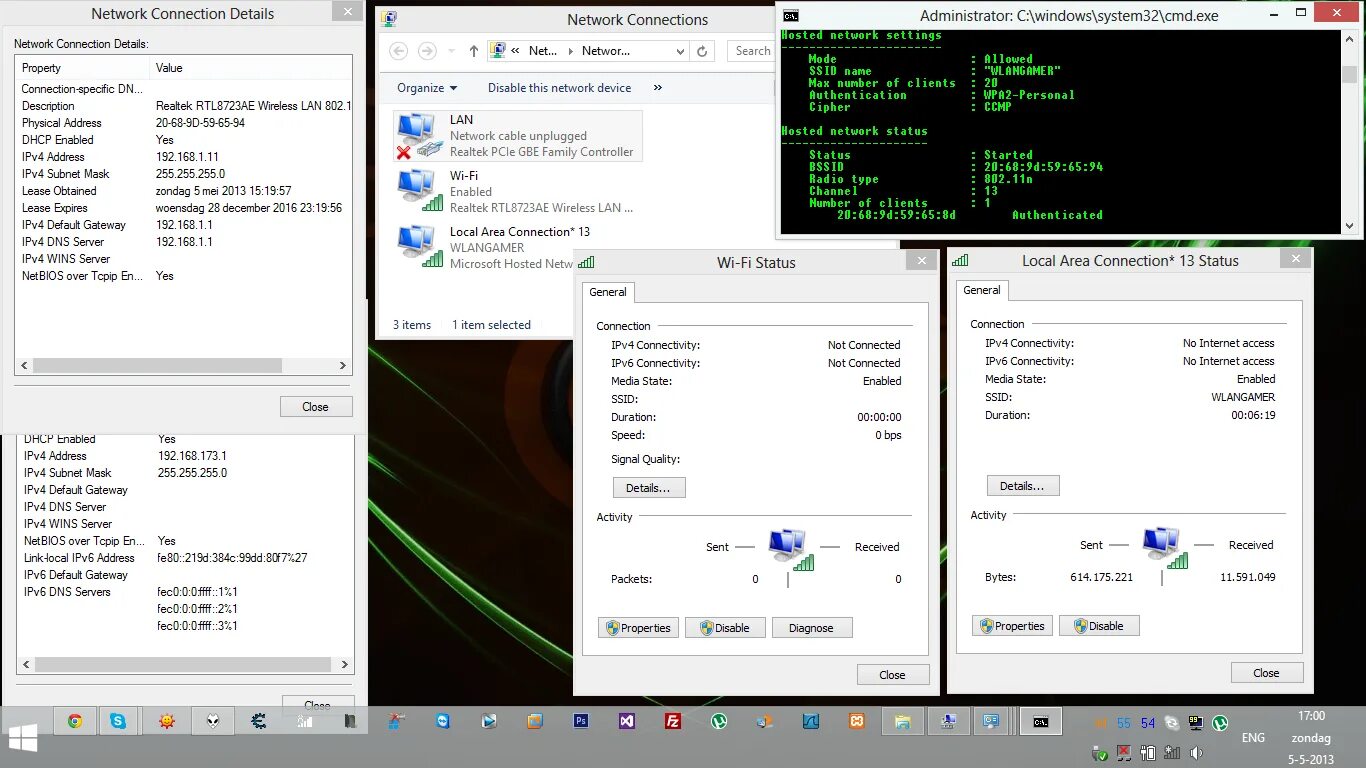Image resolution: width=1366 pixels, height=768 pixels.
Task: Select the Wi-Fi adapter icon
Action: 419,190
